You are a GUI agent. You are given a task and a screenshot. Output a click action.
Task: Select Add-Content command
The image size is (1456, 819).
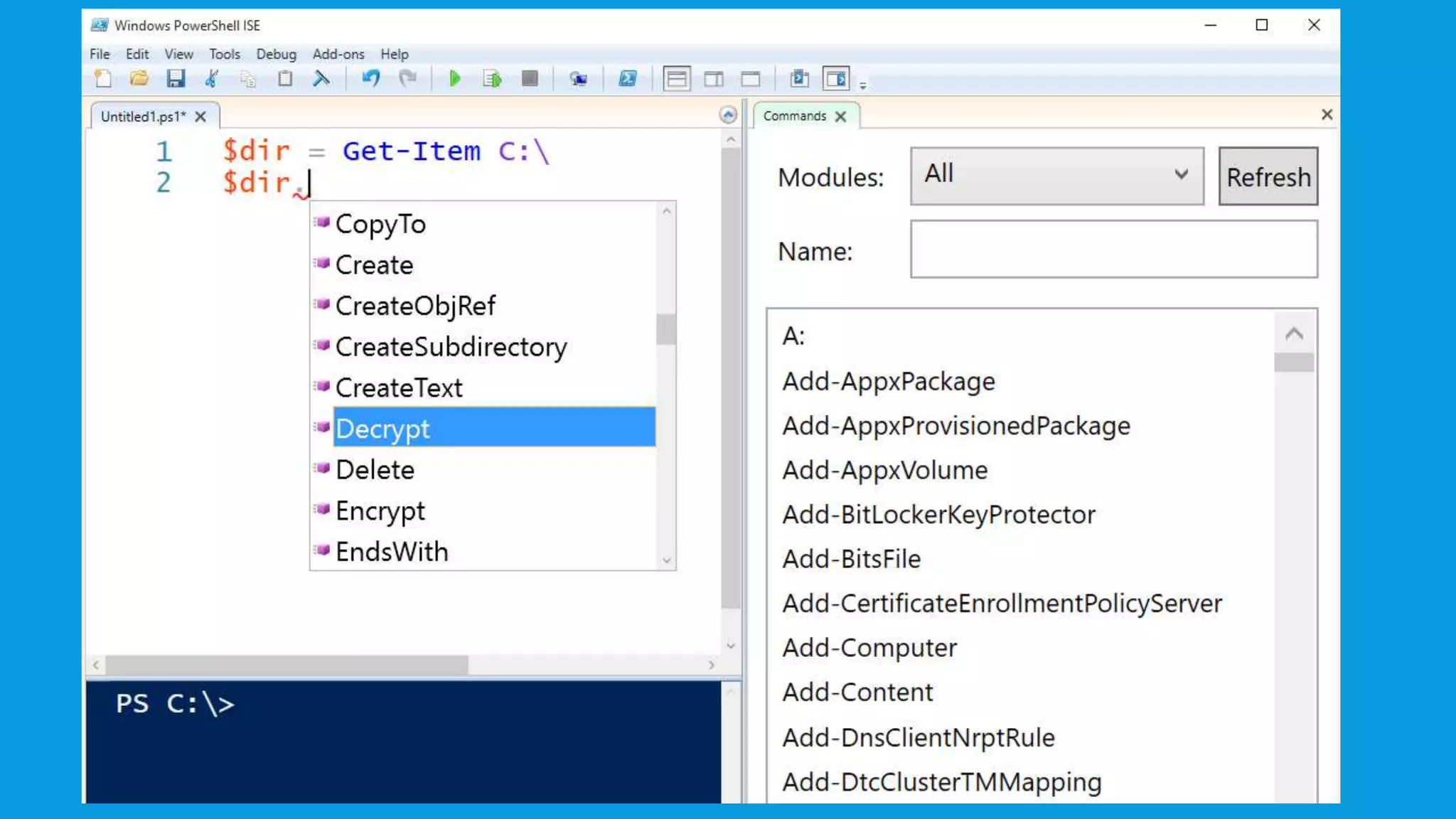tap(857, 692)
